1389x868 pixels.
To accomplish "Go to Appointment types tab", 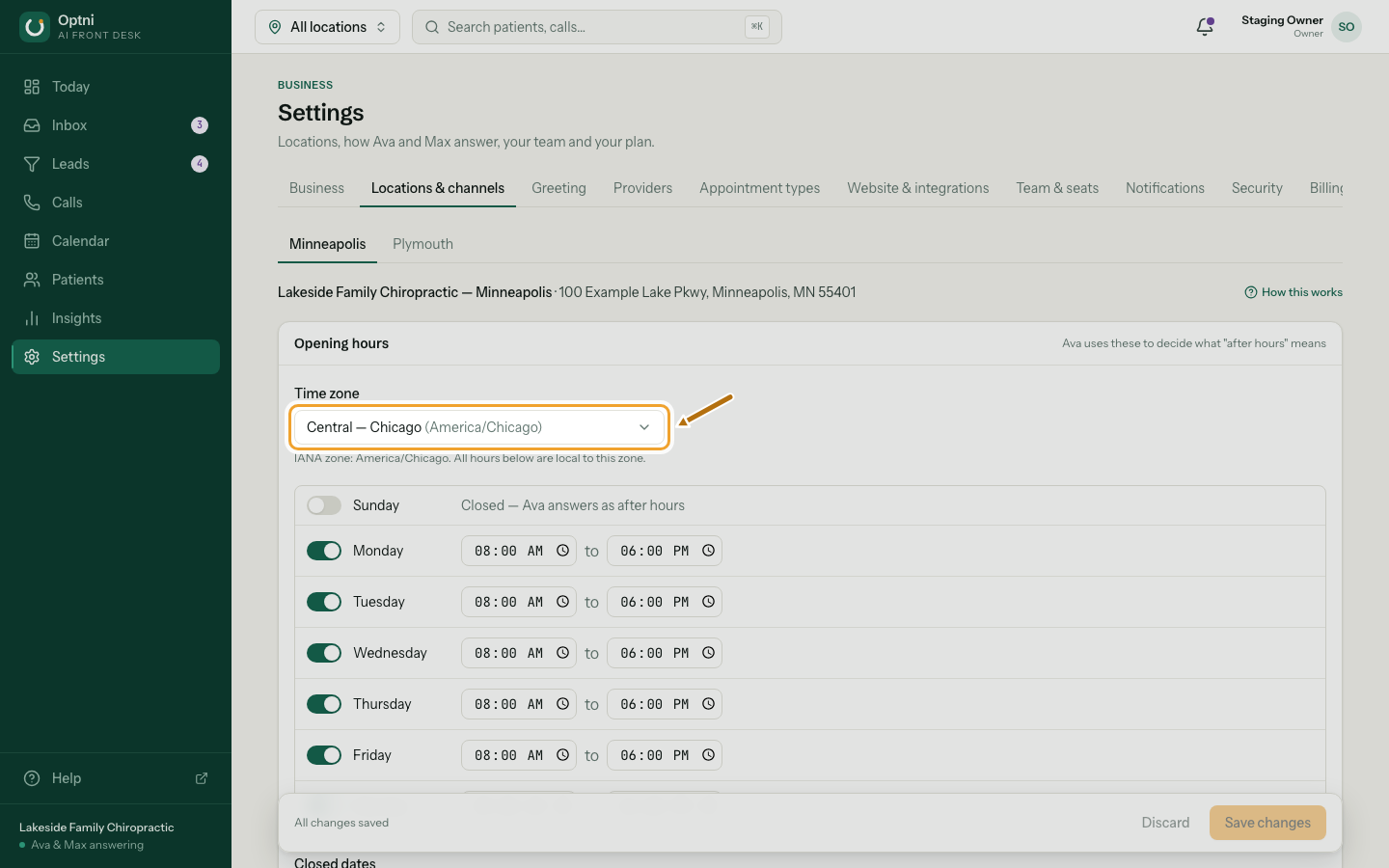I will point(759,188).
